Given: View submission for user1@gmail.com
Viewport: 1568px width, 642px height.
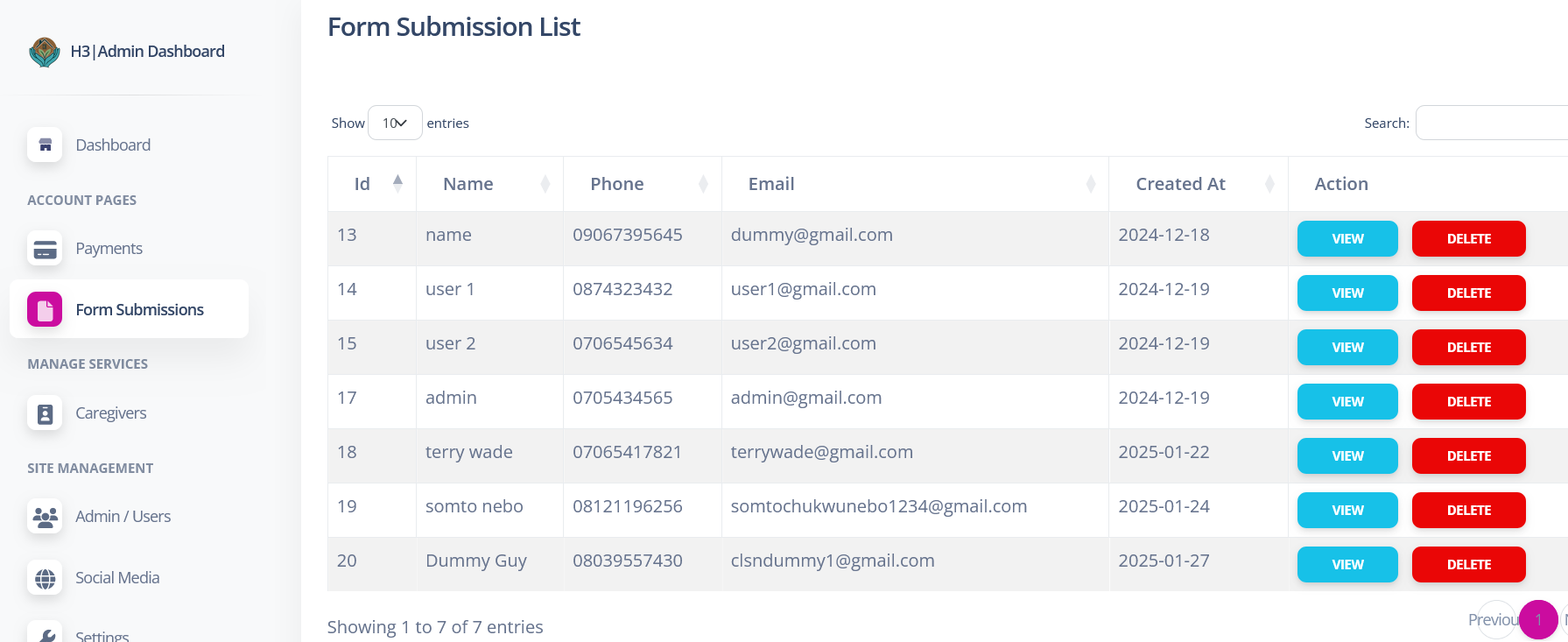Looking at the screenshot, I should (x=1347, y=293).
